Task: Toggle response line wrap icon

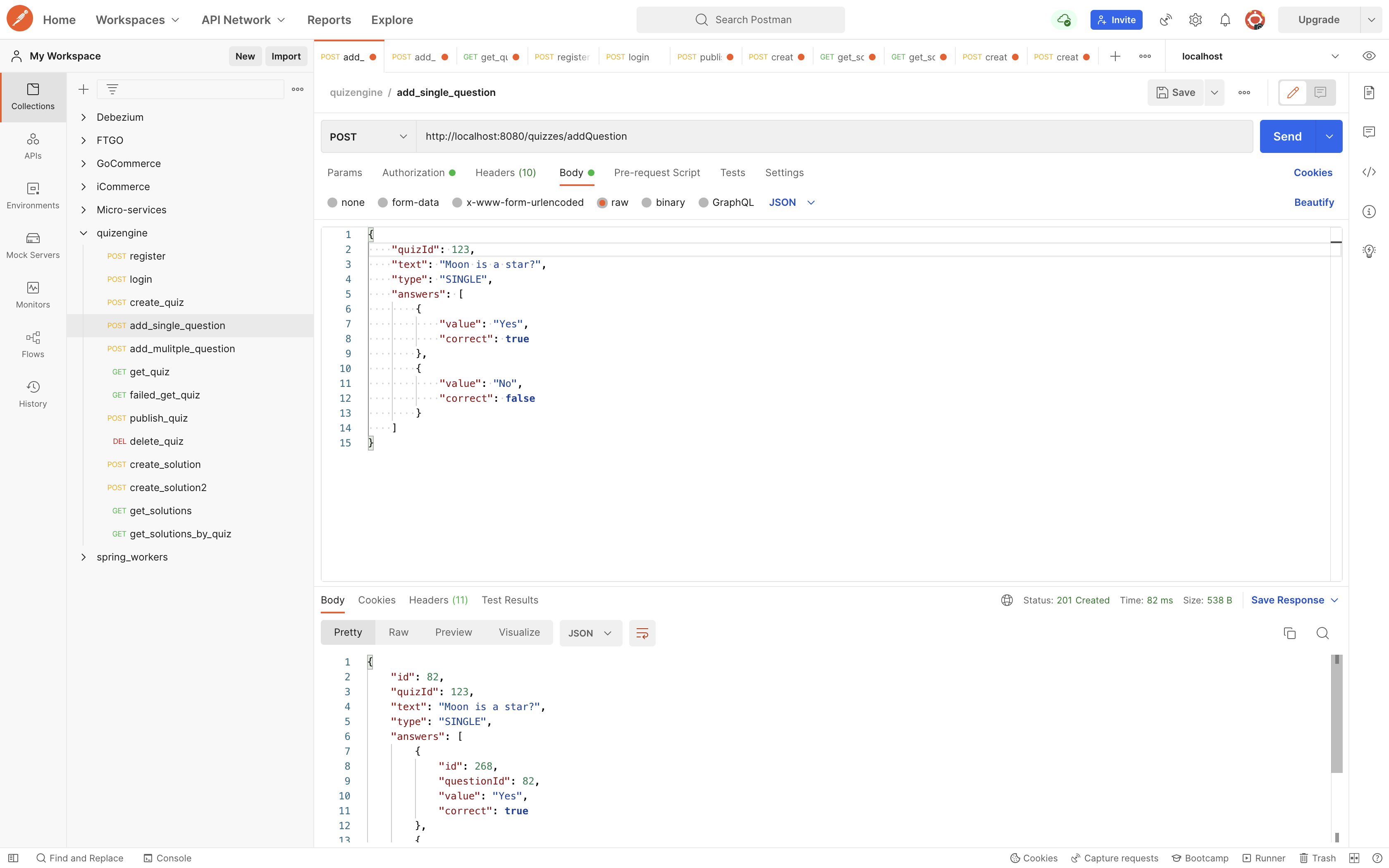Action: (x=642, y=633)
